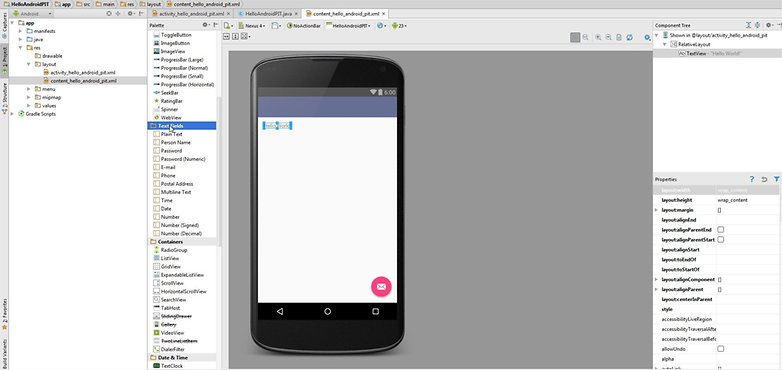Click the style property row
The height and width of the screenshot is (370, 782).
(x=716, y=309)
